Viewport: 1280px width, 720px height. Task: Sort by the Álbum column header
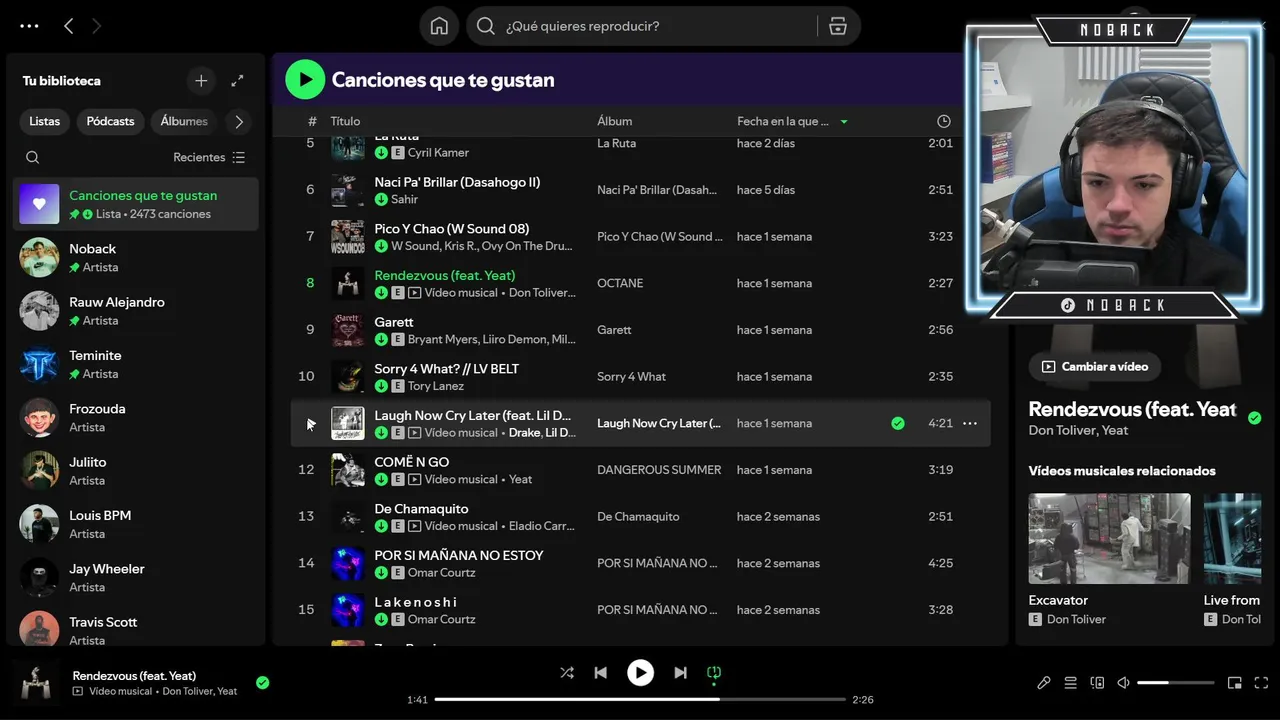tap(614, 121)
